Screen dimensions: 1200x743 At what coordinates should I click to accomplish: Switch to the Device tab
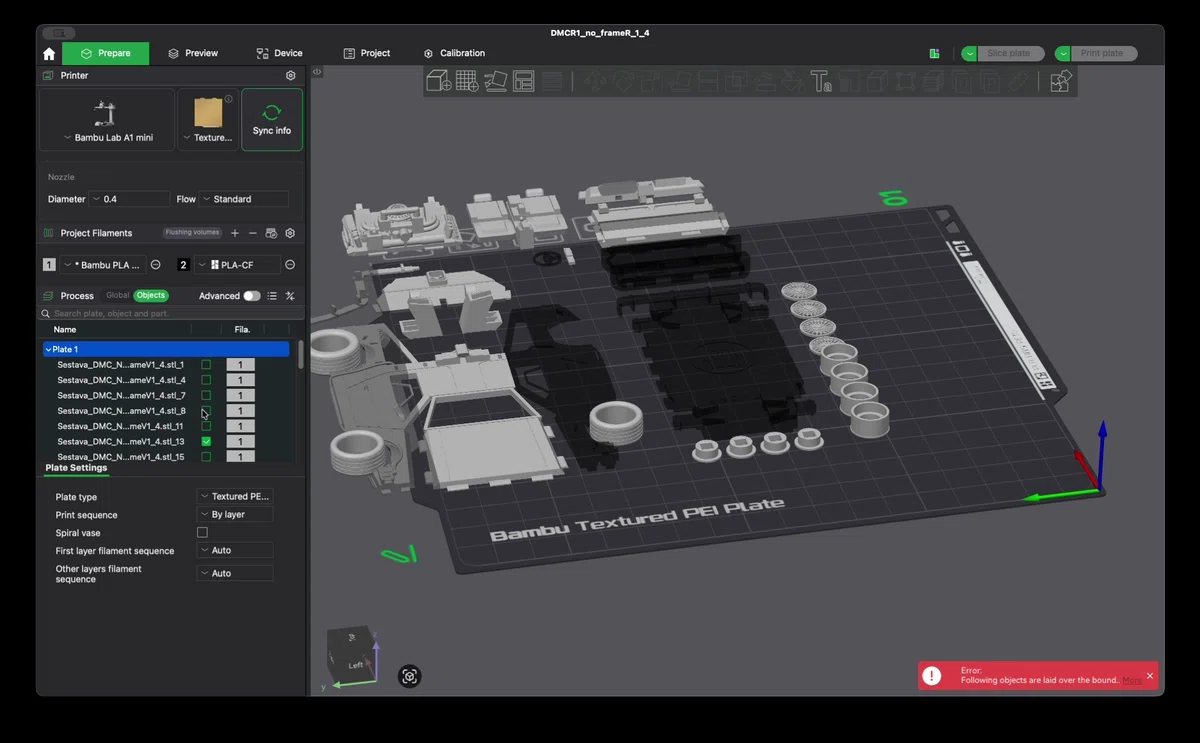(279, 53)
